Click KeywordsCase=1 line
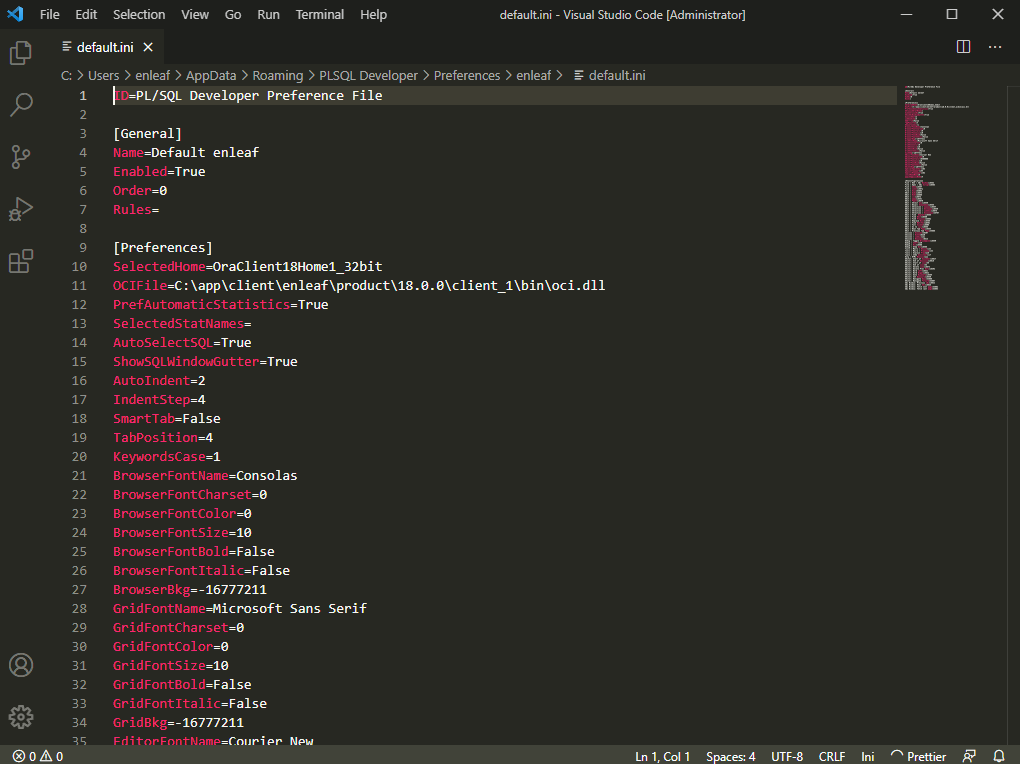 [x=167, y=456]
